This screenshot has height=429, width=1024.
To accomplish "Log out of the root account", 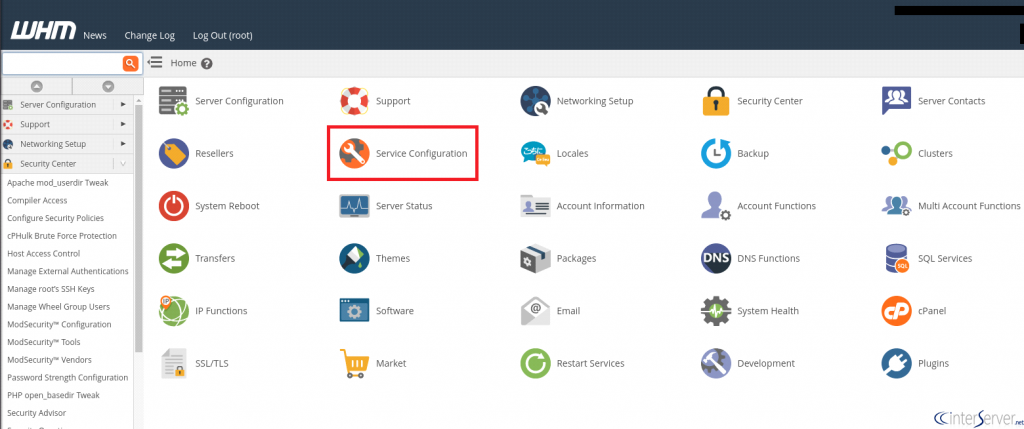I will point(222,35).
